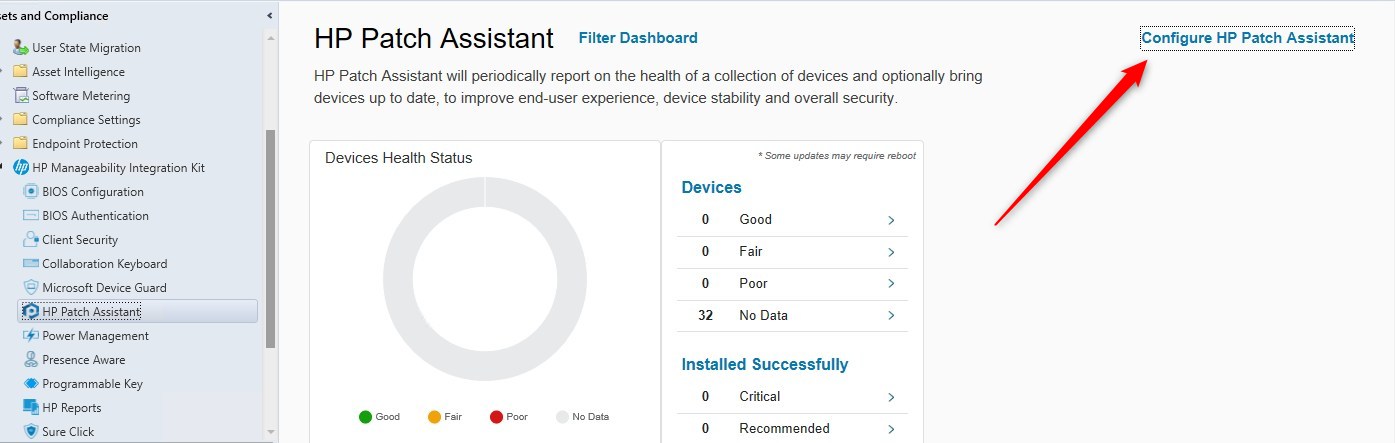Open the Presence Aware icon
1395x443 pixels.
(30, 360)
